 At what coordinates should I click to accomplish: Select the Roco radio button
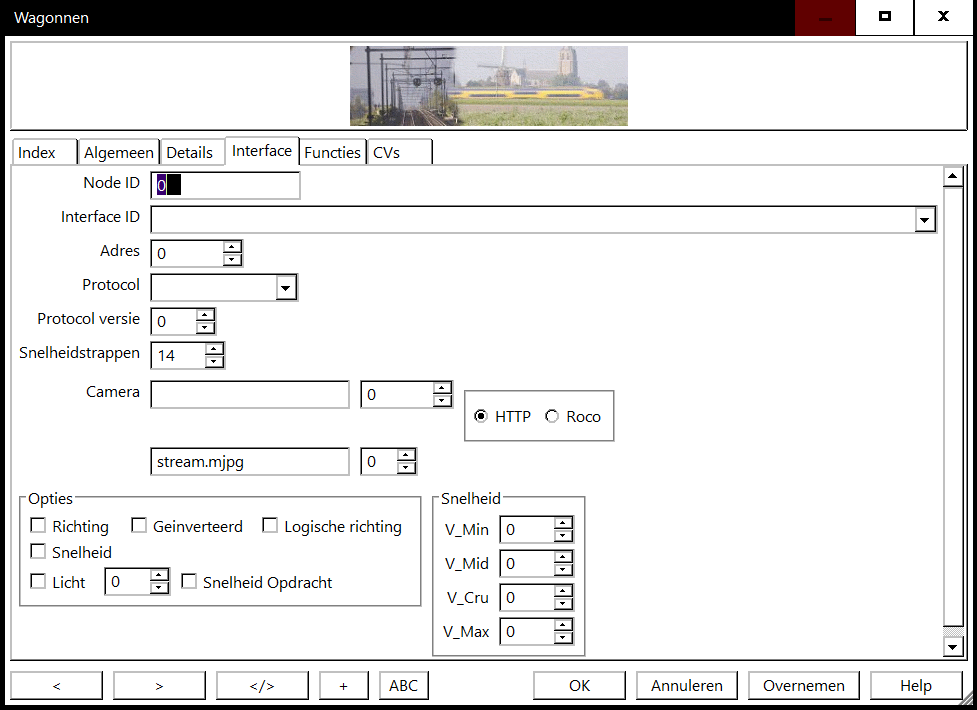(x=552, y=417)
